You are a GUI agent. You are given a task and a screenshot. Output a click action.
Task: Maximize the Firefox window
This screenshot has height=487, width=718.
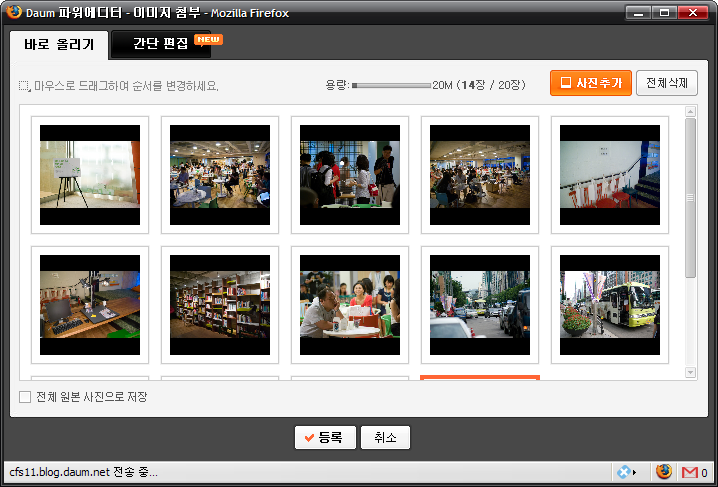tap(664, 12)
